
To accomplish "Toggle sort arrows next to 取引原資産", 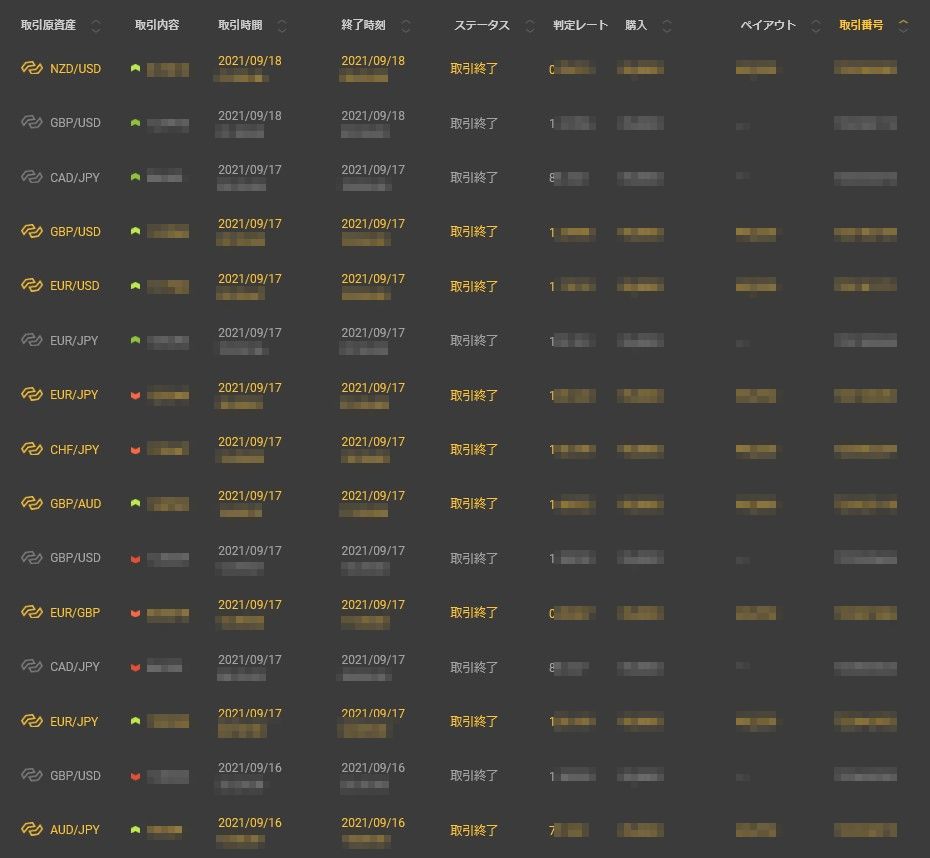I will pos(96,26).
